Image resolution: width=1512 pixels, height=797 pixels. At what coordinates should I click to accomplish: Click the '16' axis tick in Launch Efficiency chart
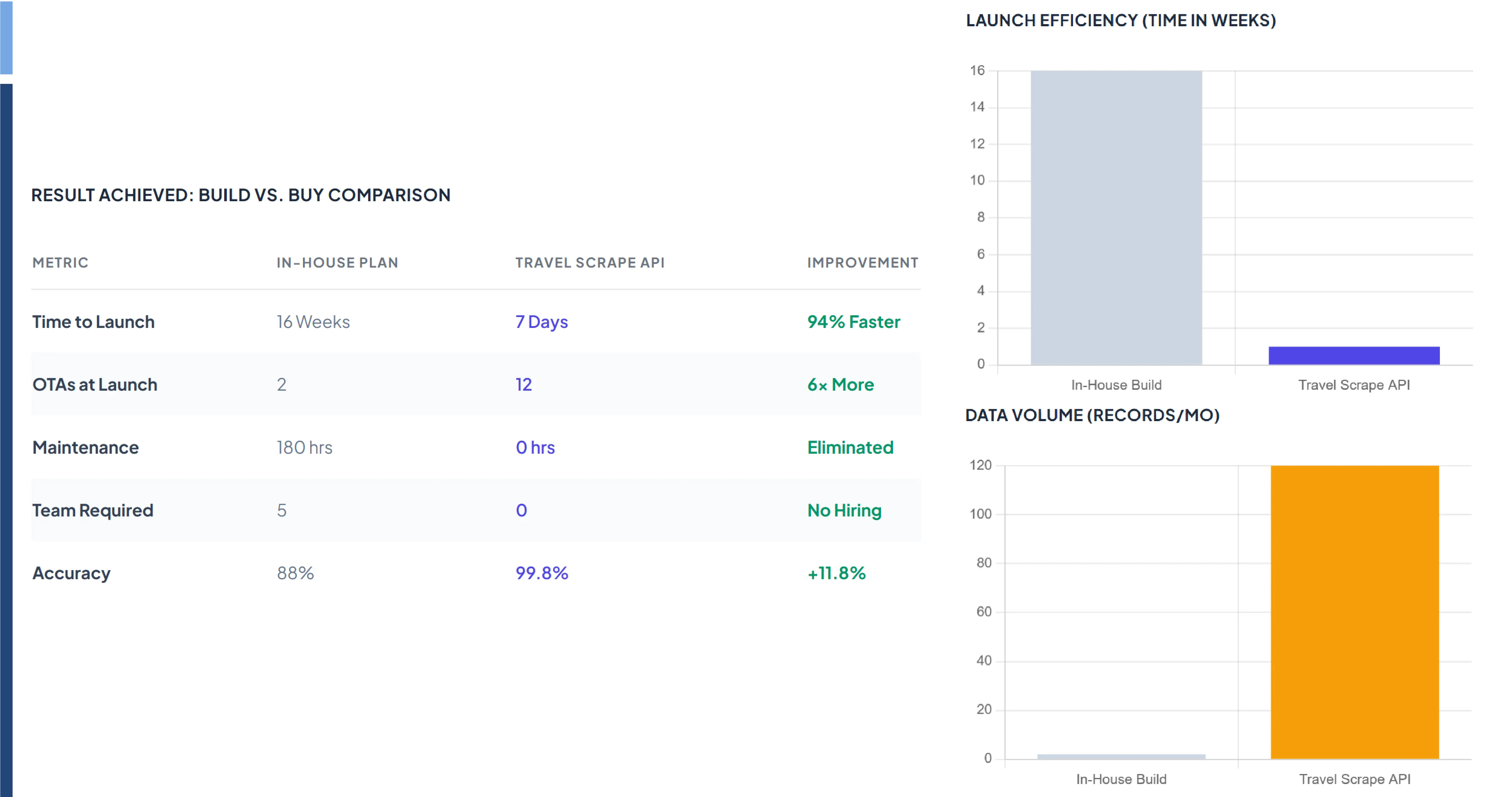point(977,70)
